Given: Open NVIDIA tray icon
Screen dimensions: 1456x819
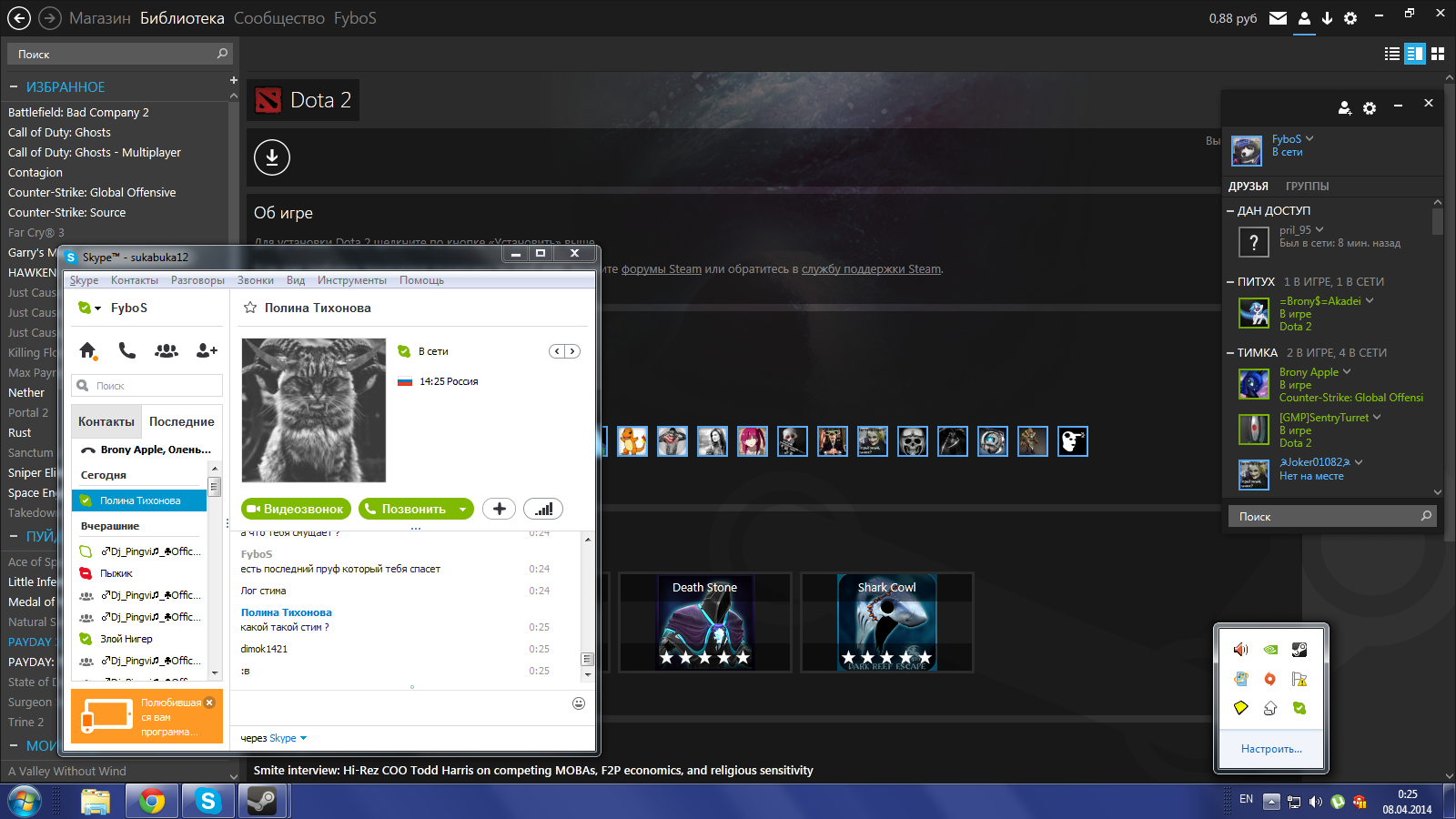Looking at the screenshot, I should 1270,650.
